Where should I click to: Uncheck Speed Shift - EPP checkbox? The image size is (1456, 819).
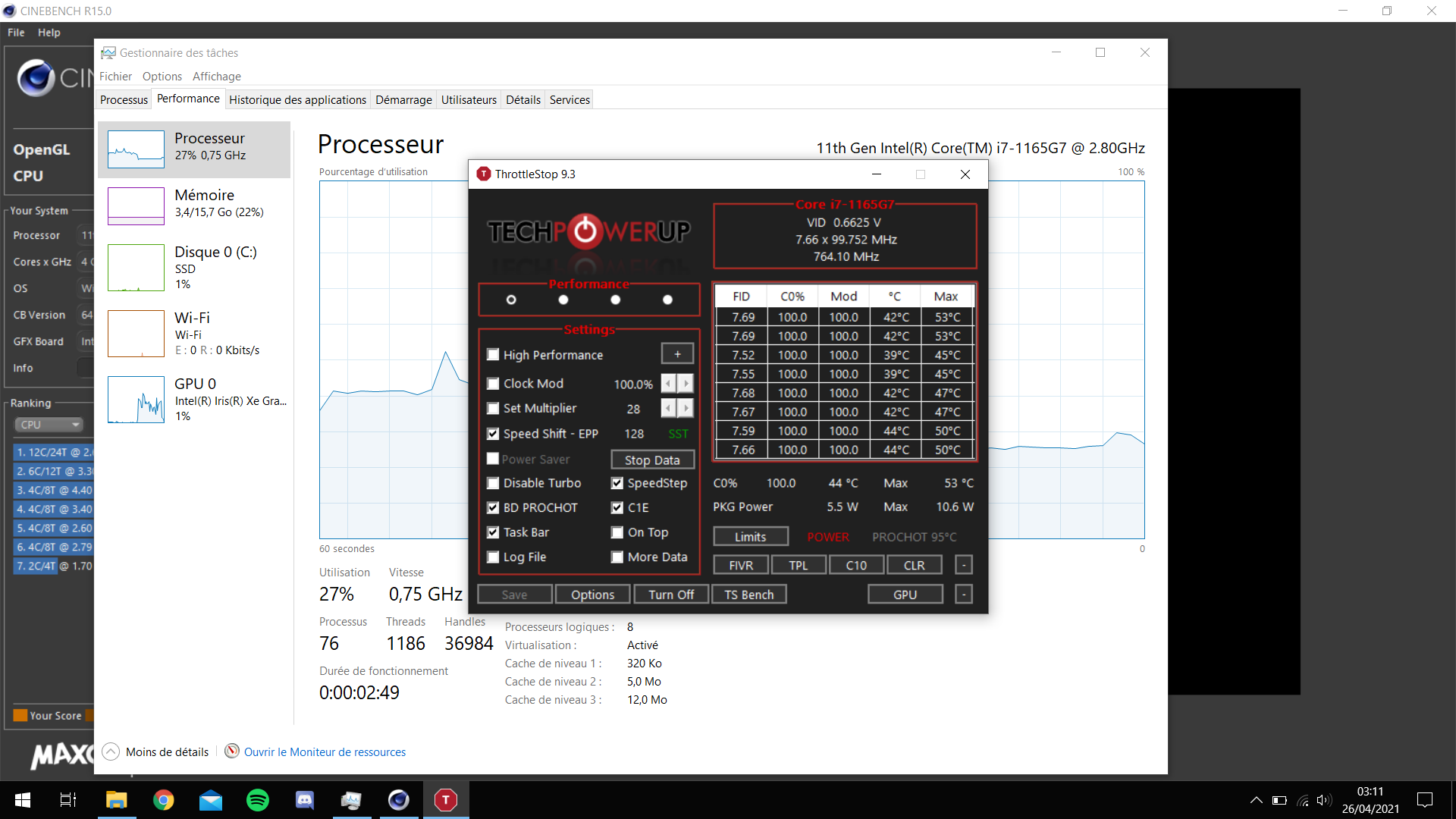point(493,434)
